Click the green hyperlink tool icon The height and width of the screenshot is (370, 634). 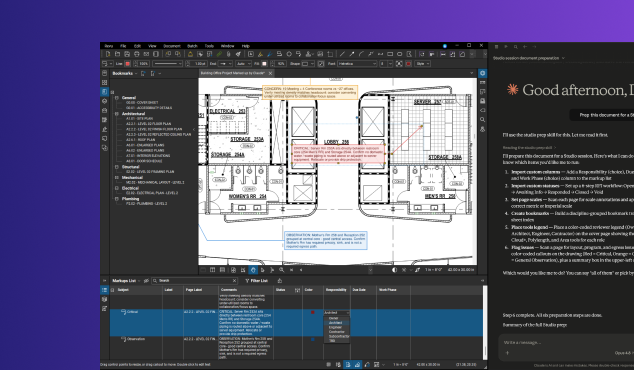coord(219,54)
